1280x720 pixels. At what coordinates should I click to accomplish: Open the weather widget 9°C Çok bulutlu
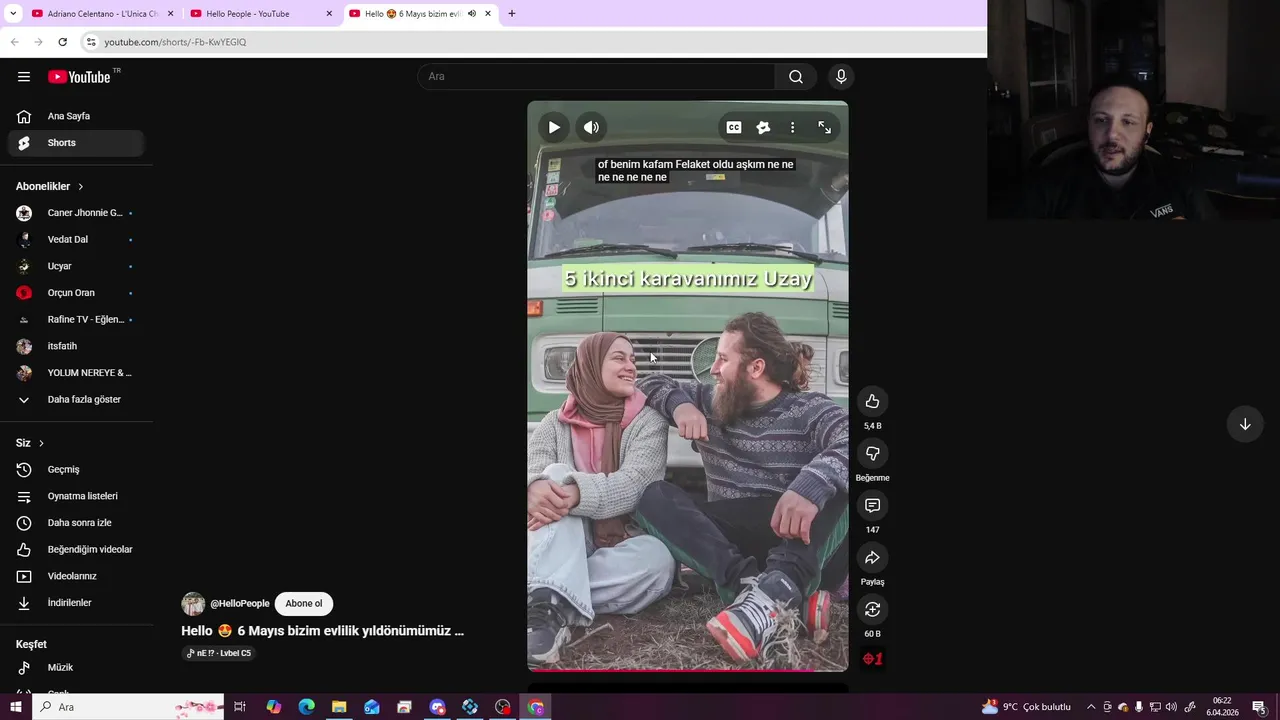click(x=1026, y=707)
